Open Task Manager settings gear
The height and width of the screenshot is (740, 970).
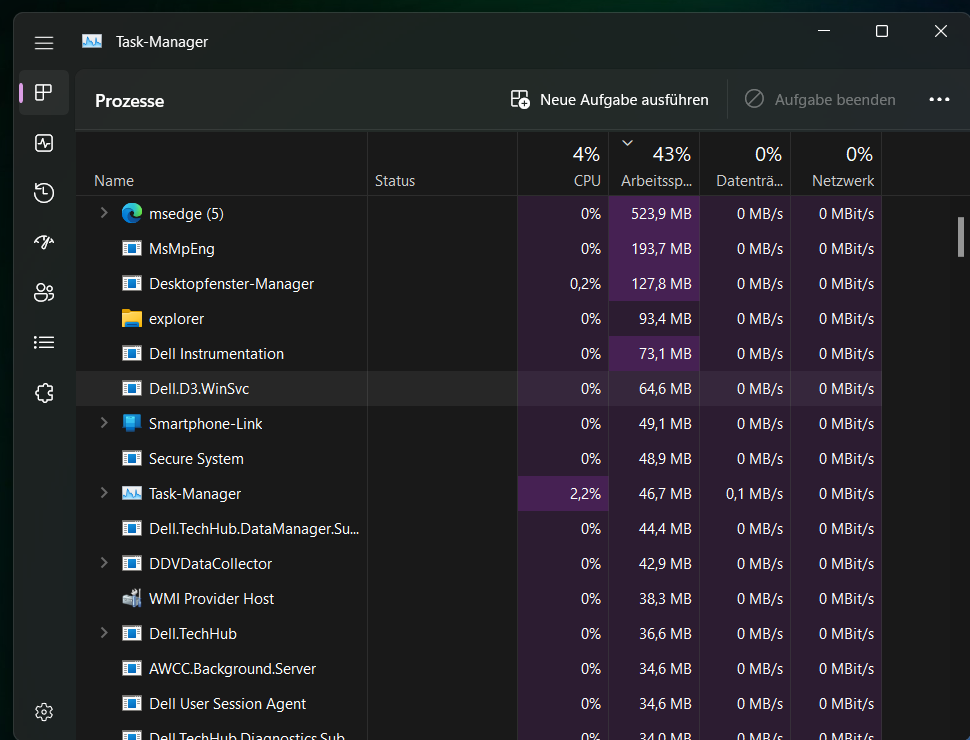point(44,712)
